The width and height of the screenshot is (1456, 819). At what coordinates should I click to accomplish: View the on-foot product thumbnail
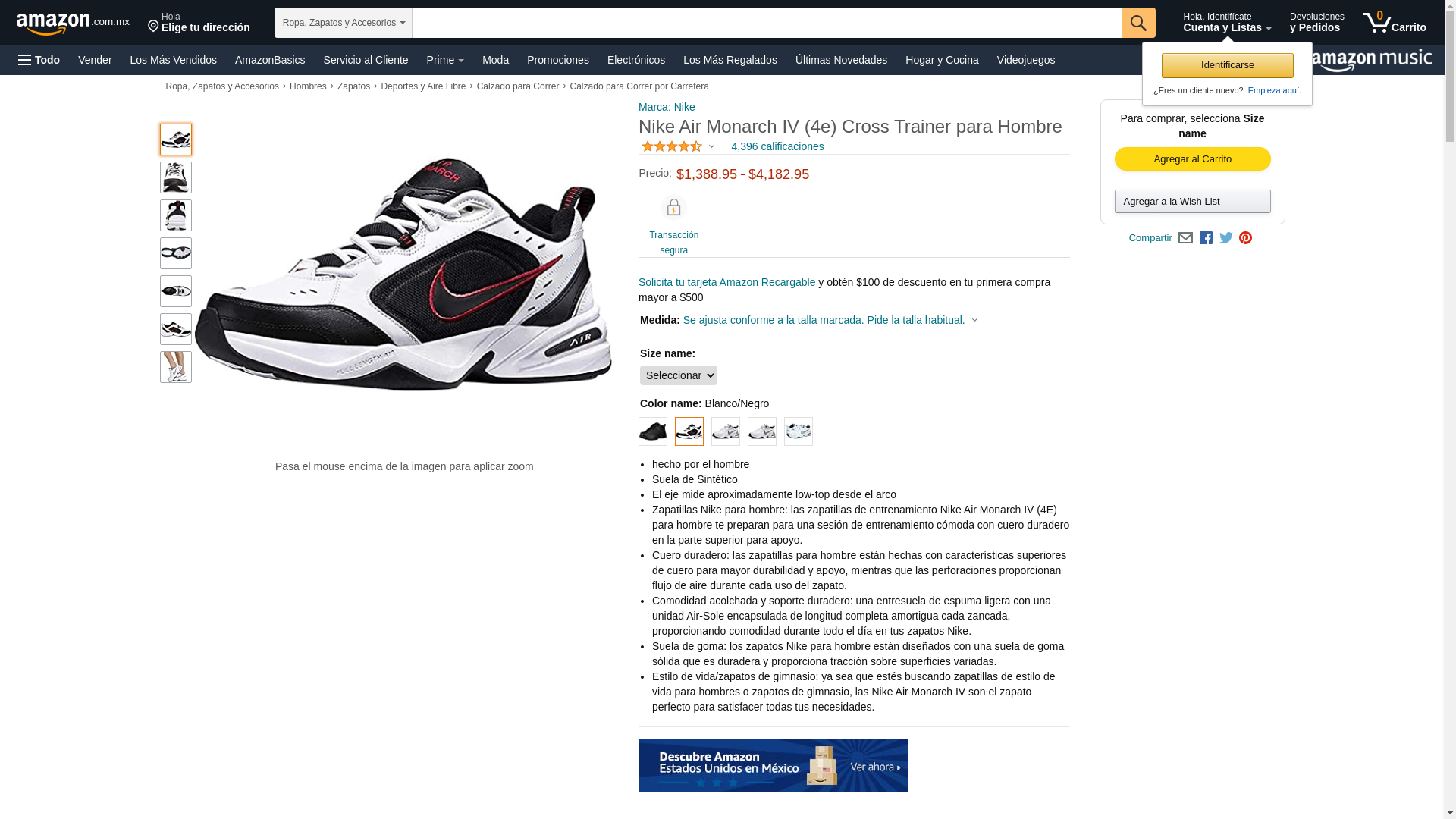point(176,367)
